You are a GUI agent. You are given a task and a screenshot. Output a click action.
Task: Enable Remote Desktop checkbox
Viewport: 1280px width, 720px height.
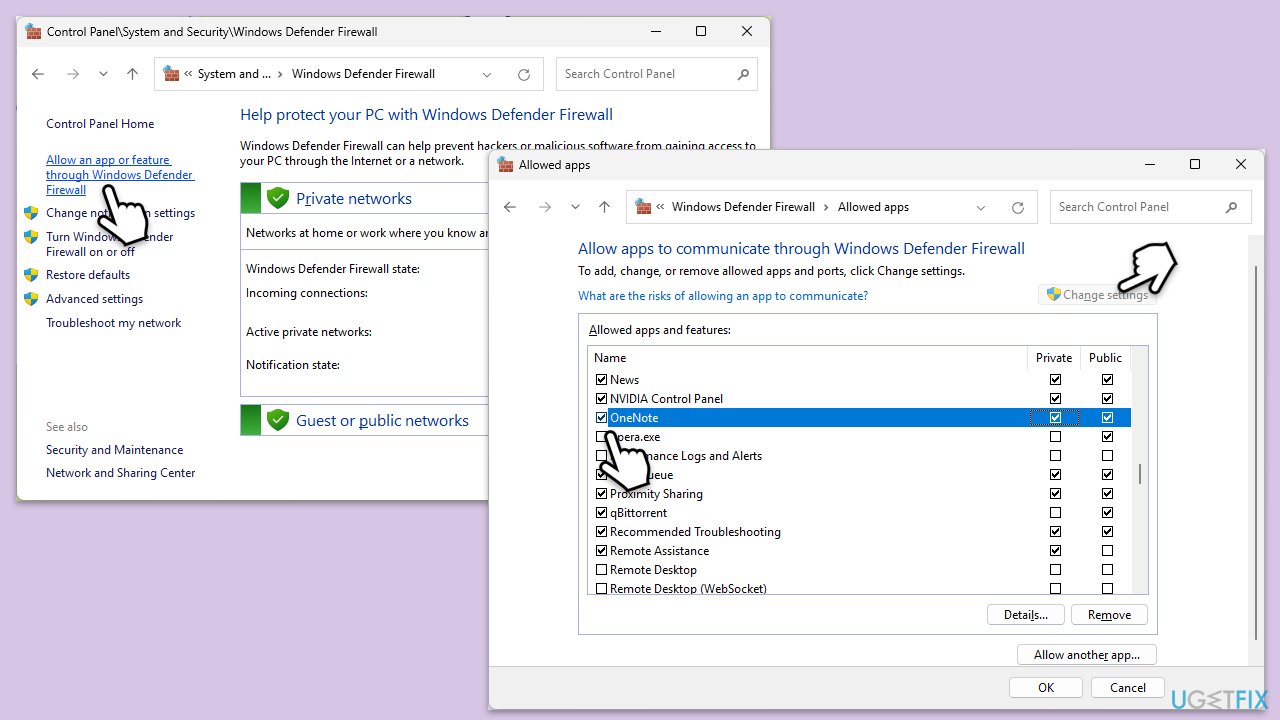point(602,570)
